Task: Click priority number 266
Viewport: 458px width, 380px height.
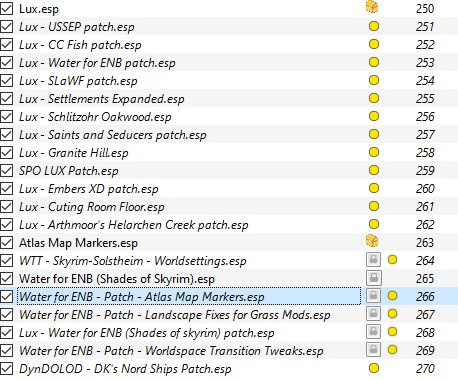Action: 425,296
